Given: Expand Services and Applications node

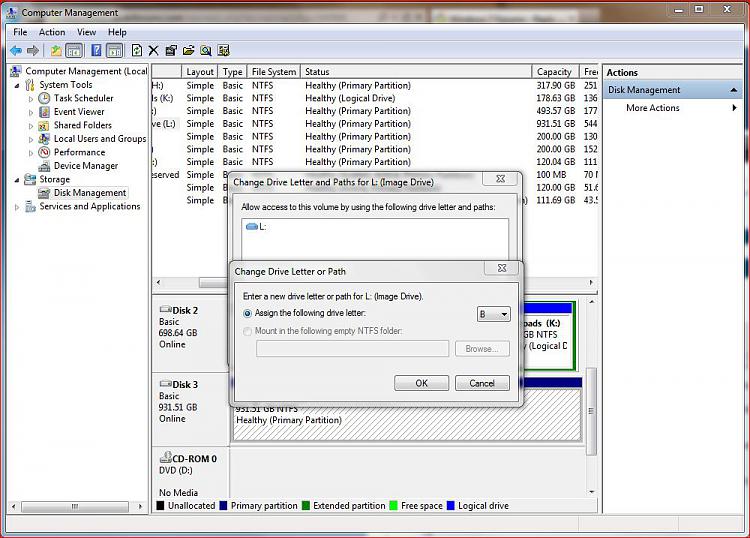Looking at the screenshot, I should coord(17,207).
